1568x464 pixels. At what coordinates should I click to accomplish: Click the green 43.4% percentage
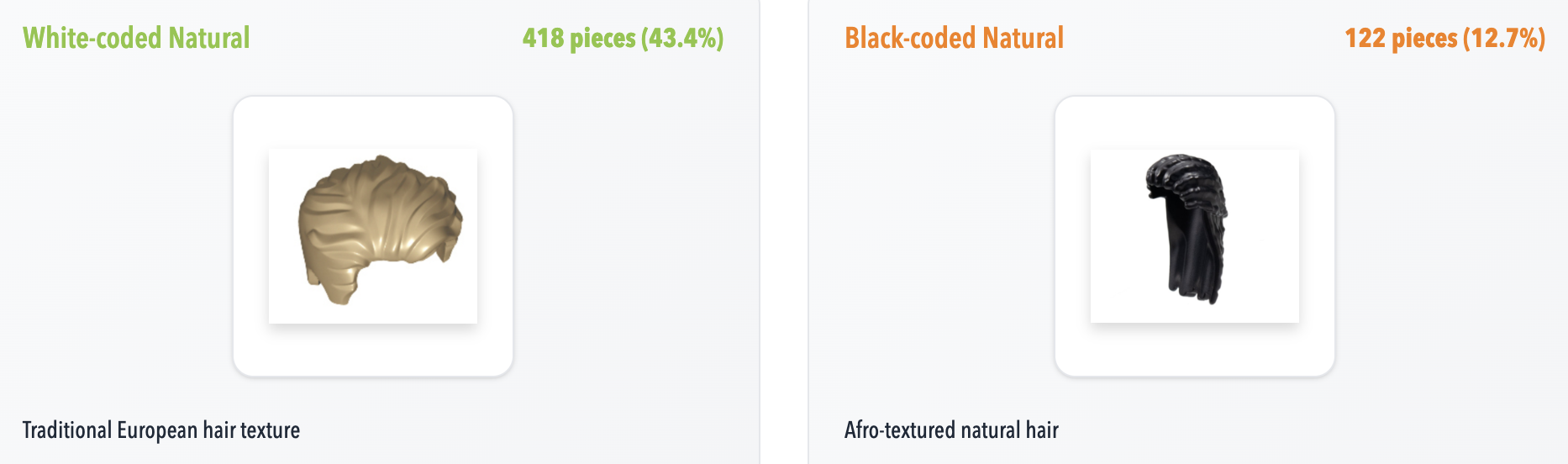click(682, 39)
